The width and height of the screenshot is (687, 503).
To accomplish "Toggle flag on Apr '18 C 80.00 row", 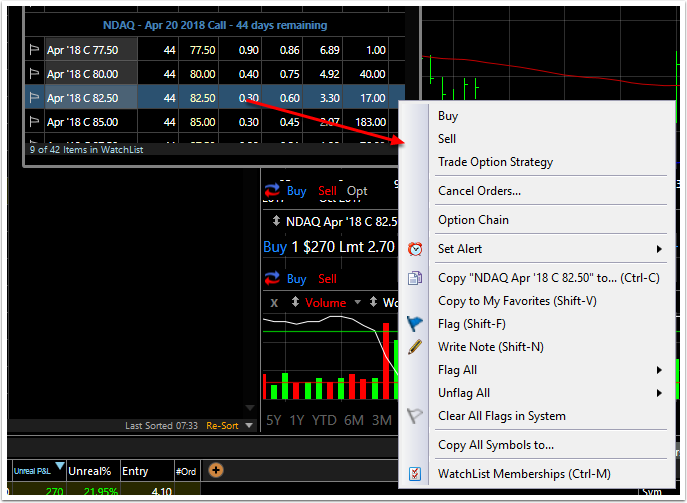I will coord(34,74).
